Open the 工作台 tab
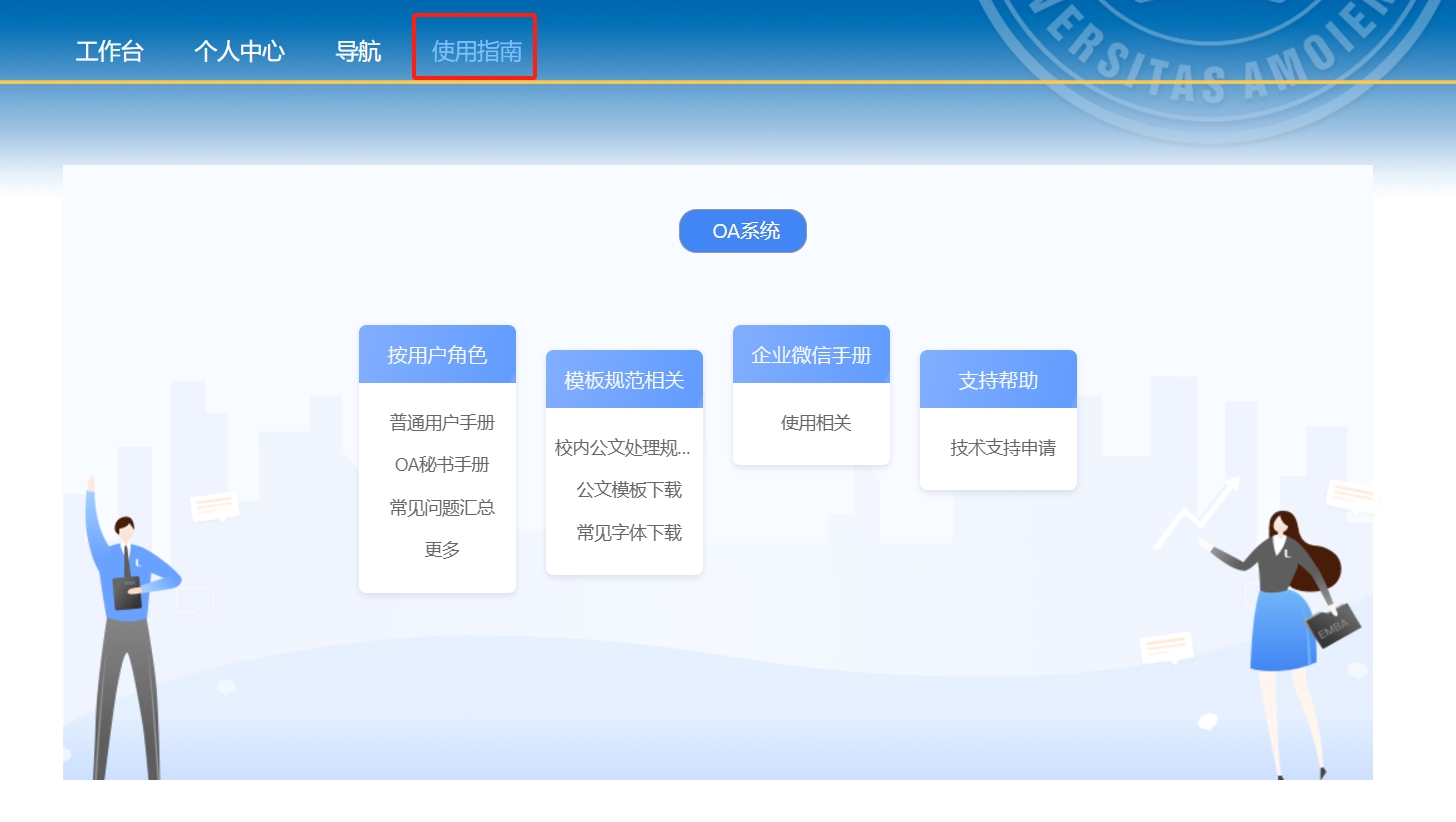 (110, 51)
